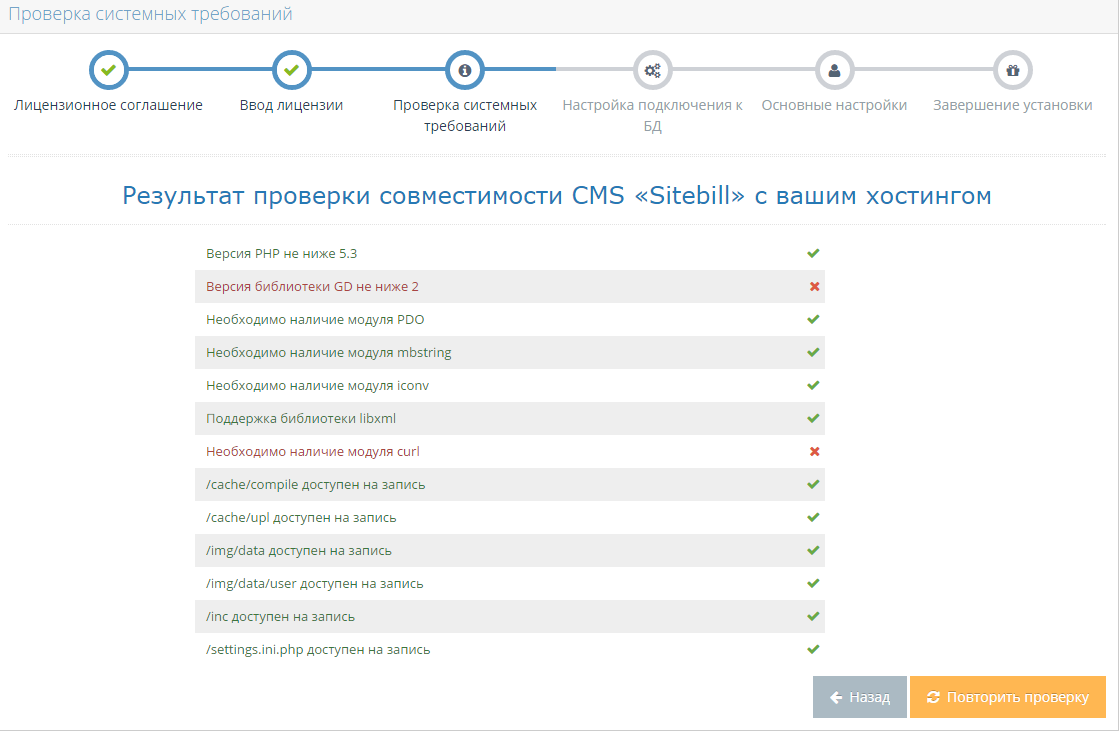This screenshot has height=731, width=1119.
Task: Click the text Версия библиотеки GD не ниже 2
Action: click(313, 286)
